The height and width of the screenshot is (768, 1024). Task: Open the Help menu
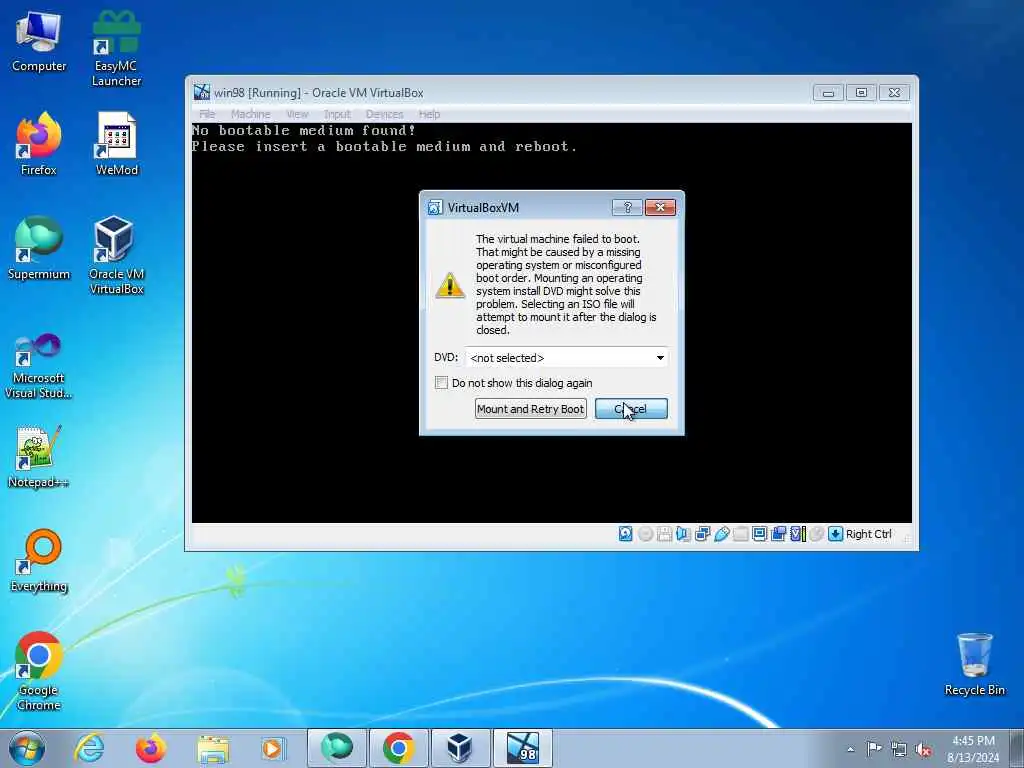429,114
